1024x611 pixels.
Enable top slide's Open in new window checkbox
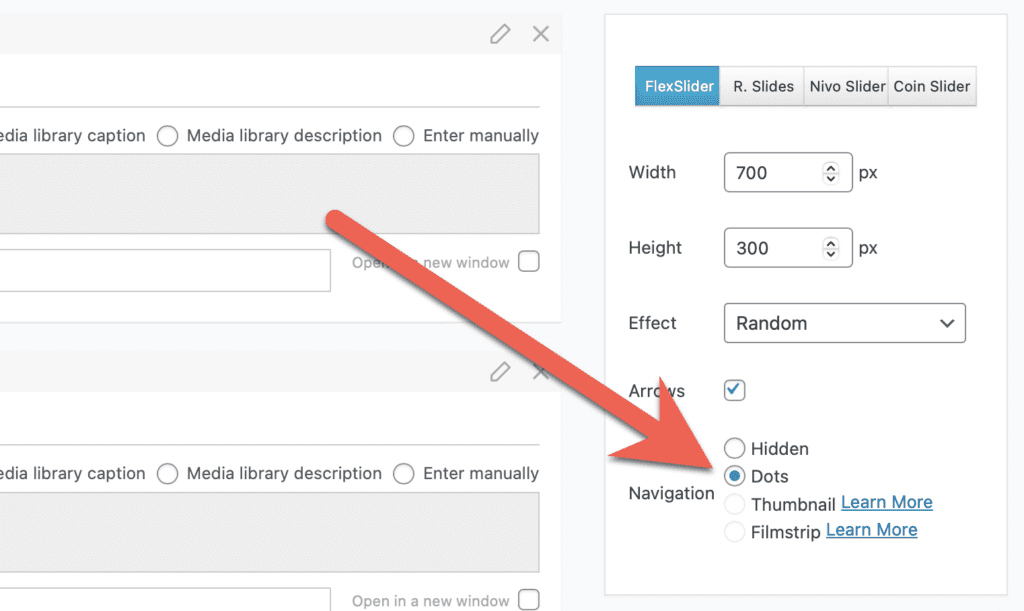(x=529, y=262)
